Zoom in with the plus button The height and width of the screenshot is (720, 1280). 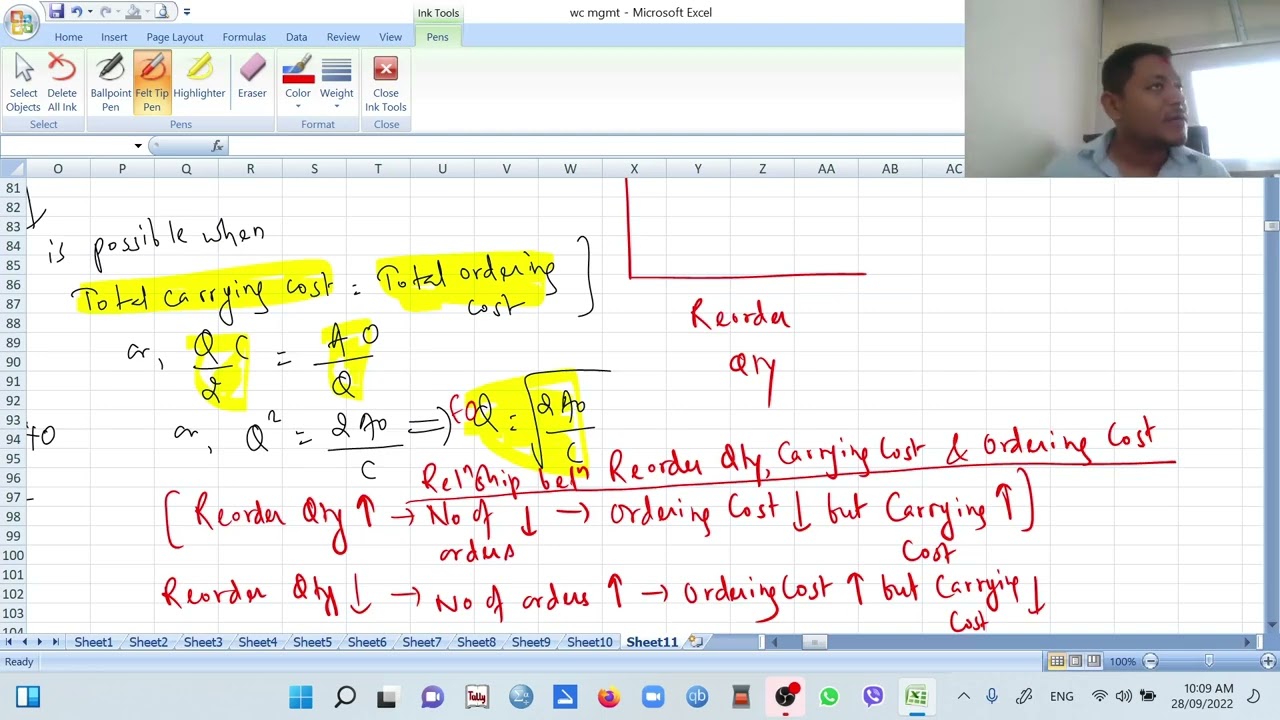tap(1268, 661)
